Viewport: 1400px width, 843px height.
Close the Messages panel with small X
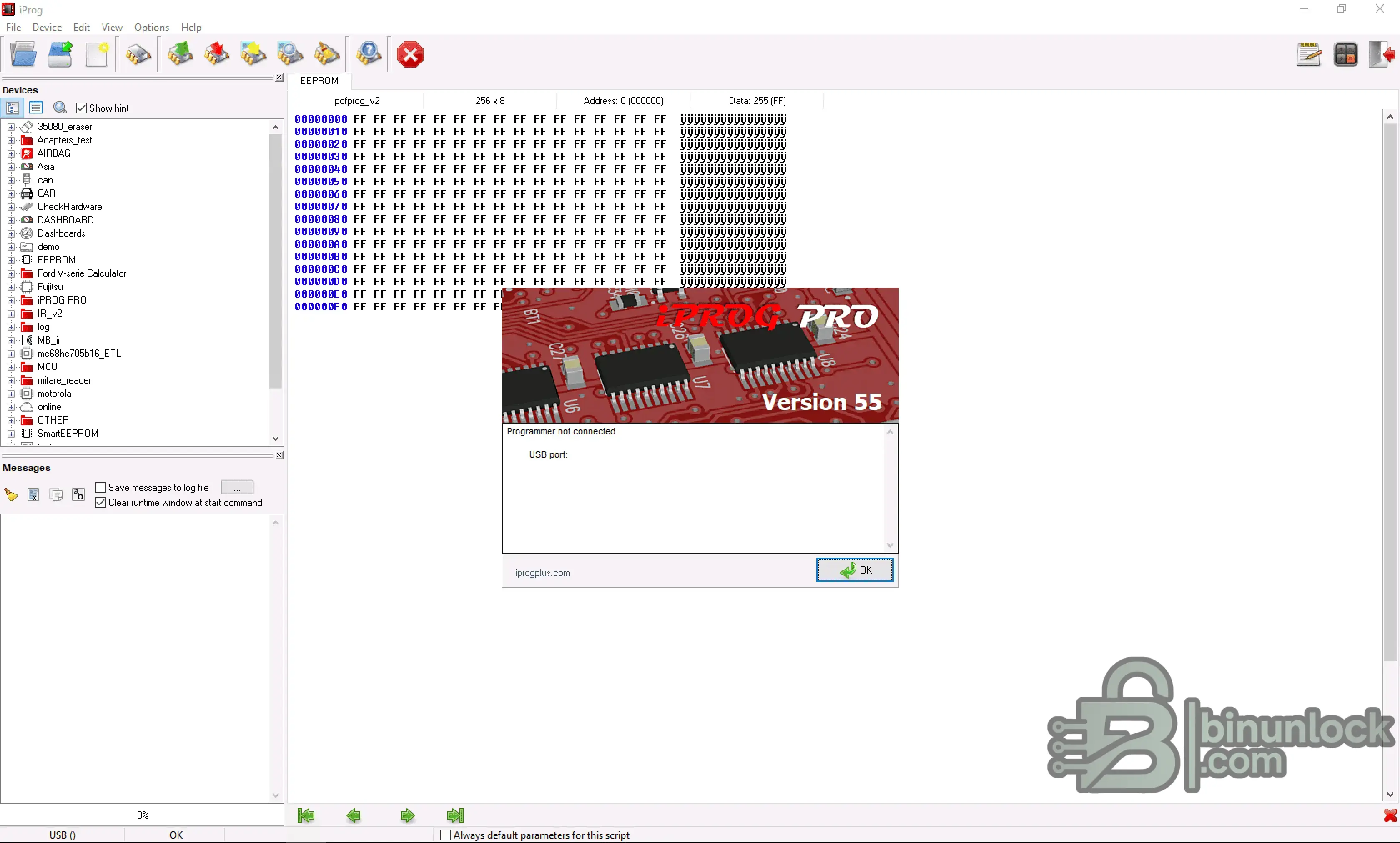(x=279, y=455)
